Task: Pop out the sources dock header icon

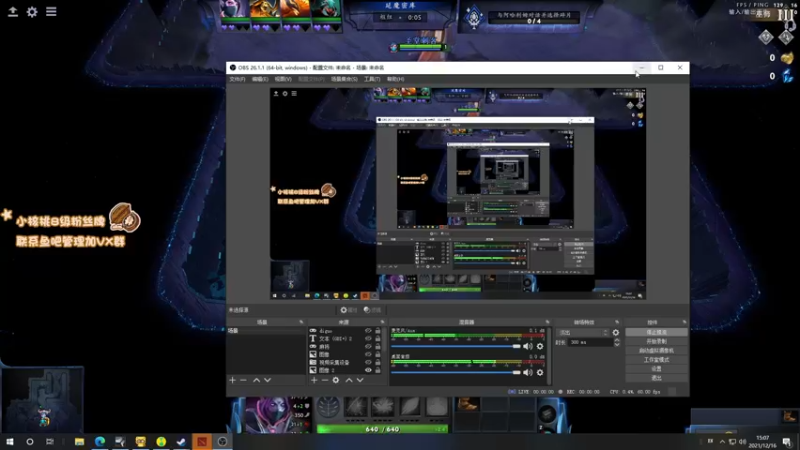Action: [383, 322]
